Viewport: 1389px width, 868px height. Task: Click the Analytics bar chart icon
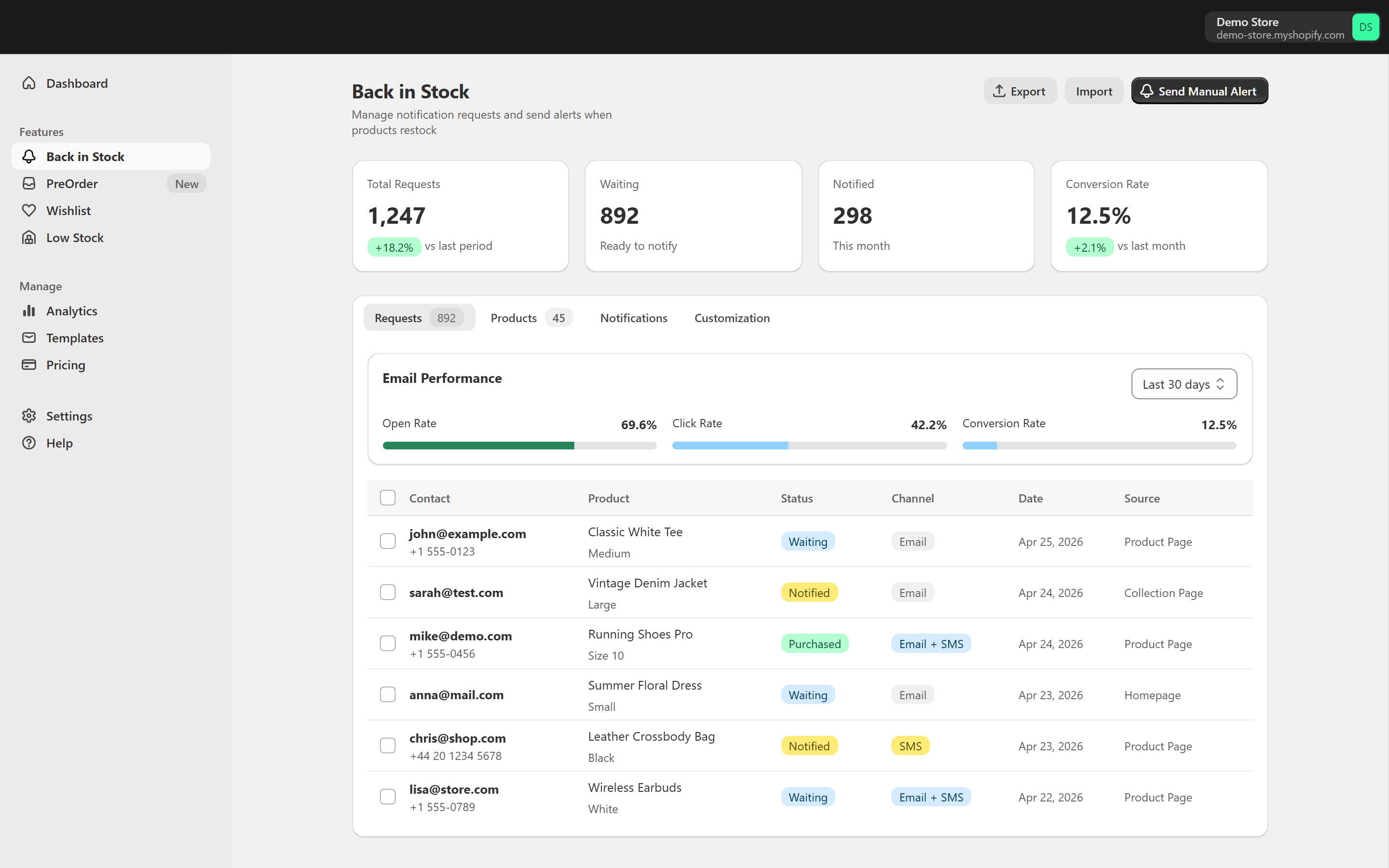(29, 311)
